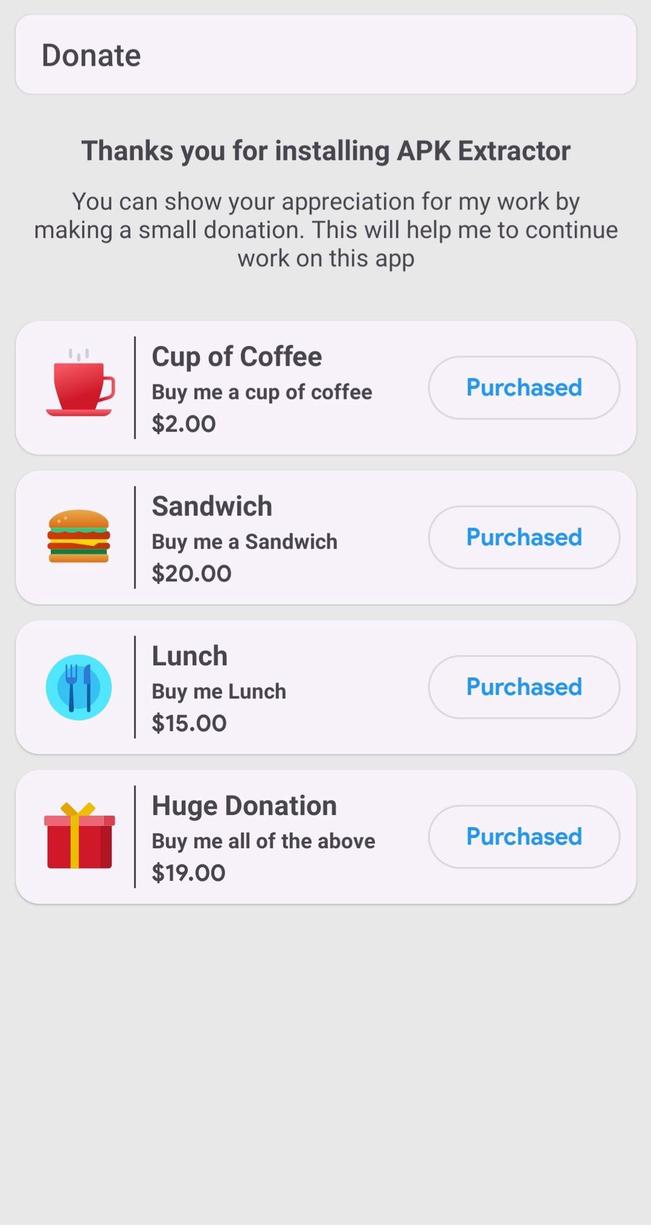Tap the 'Buy me all of the above' text
651x1228 pixels.
263,840
